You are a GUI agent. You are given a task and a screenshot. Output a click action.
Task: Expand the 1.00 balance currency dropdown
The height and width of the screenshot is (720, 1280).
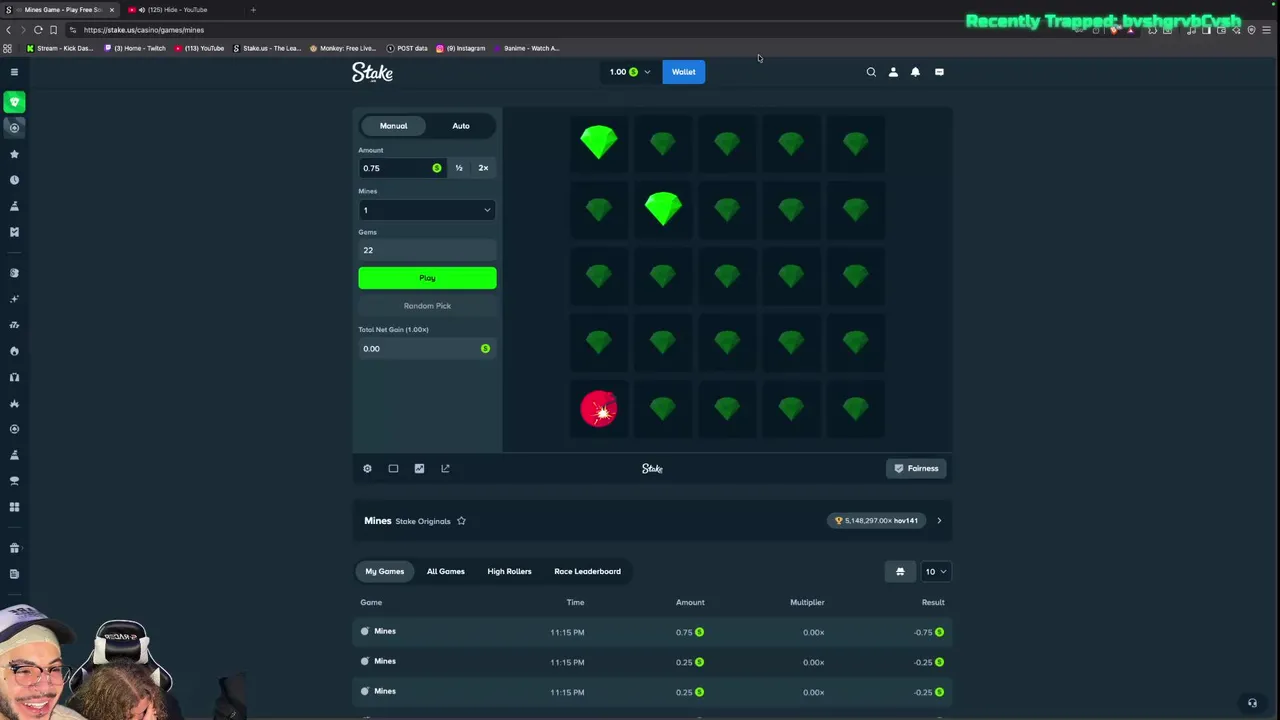click(x=629, y=72)
